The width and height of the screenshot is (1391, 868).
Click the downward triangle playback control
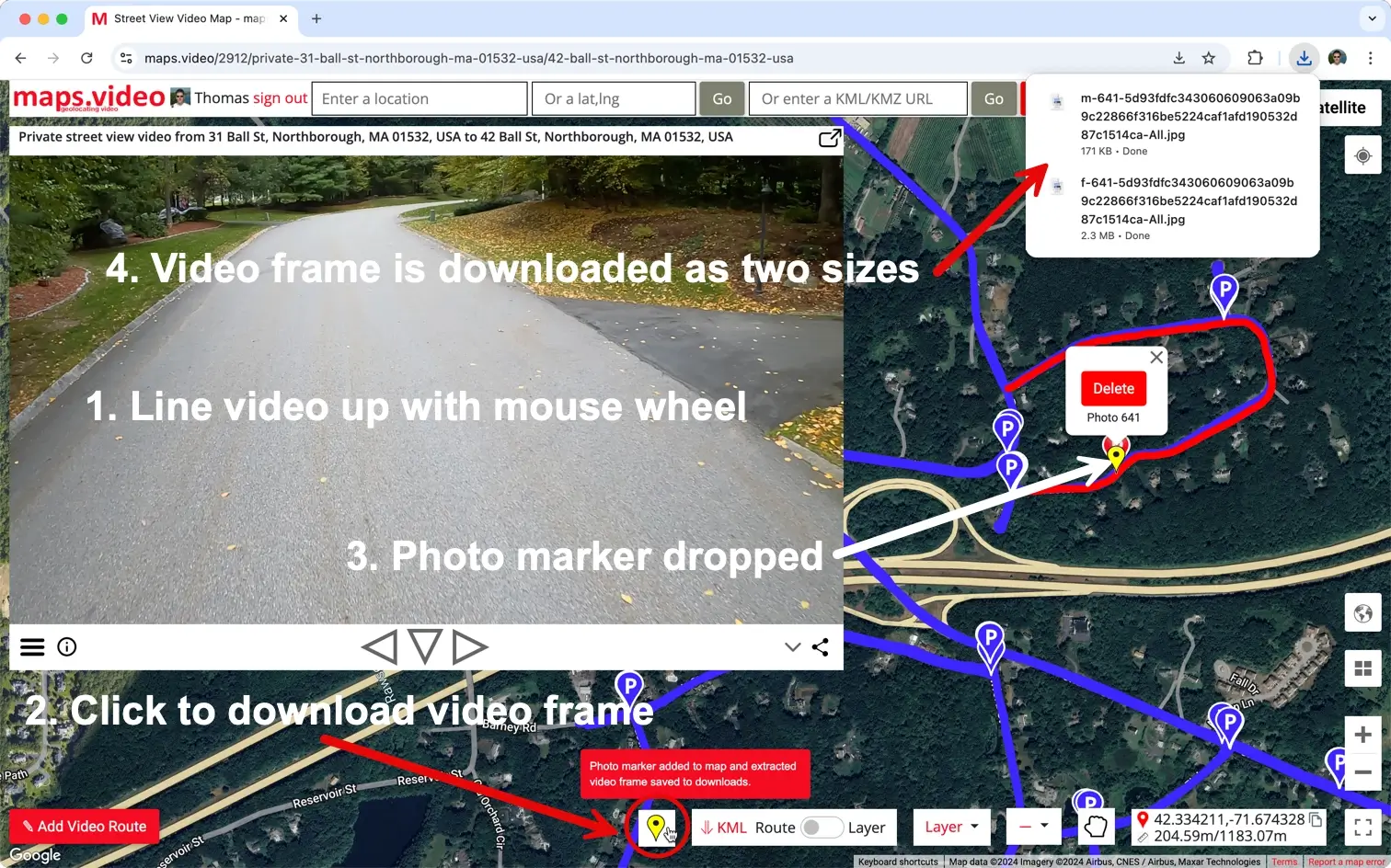(425, 646)
